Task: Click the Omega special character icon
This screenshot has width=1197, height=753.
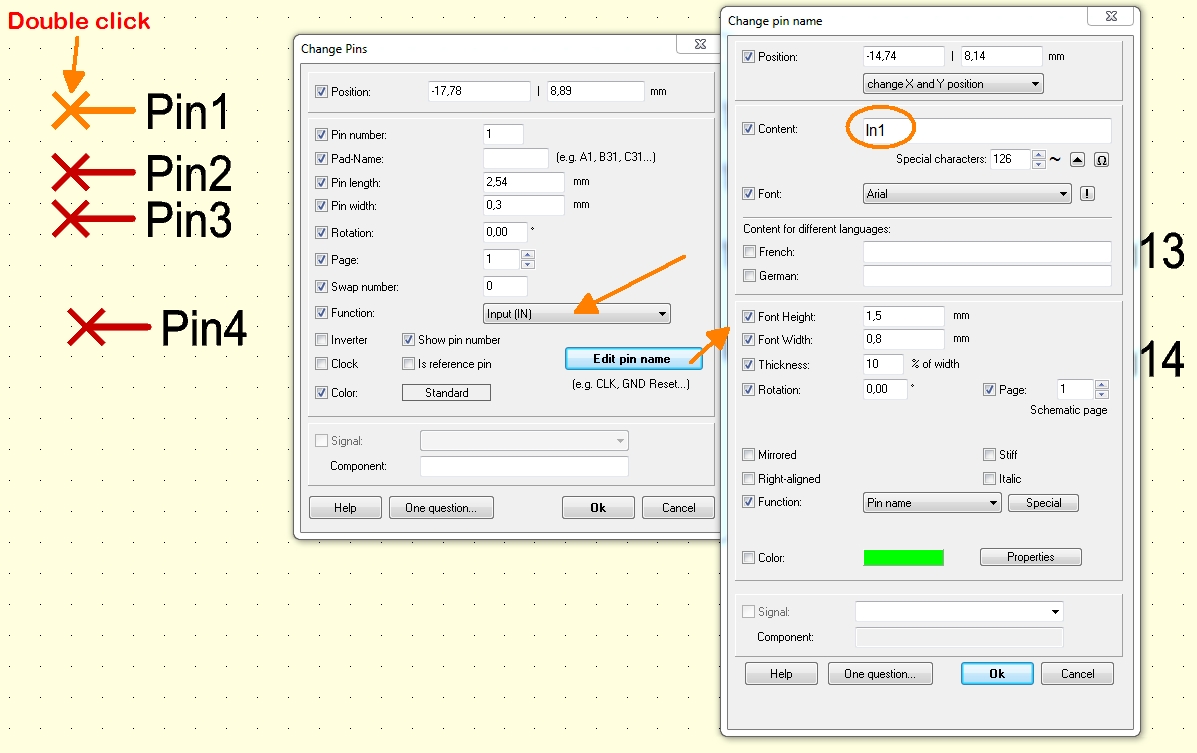Action: point(1103,160)
